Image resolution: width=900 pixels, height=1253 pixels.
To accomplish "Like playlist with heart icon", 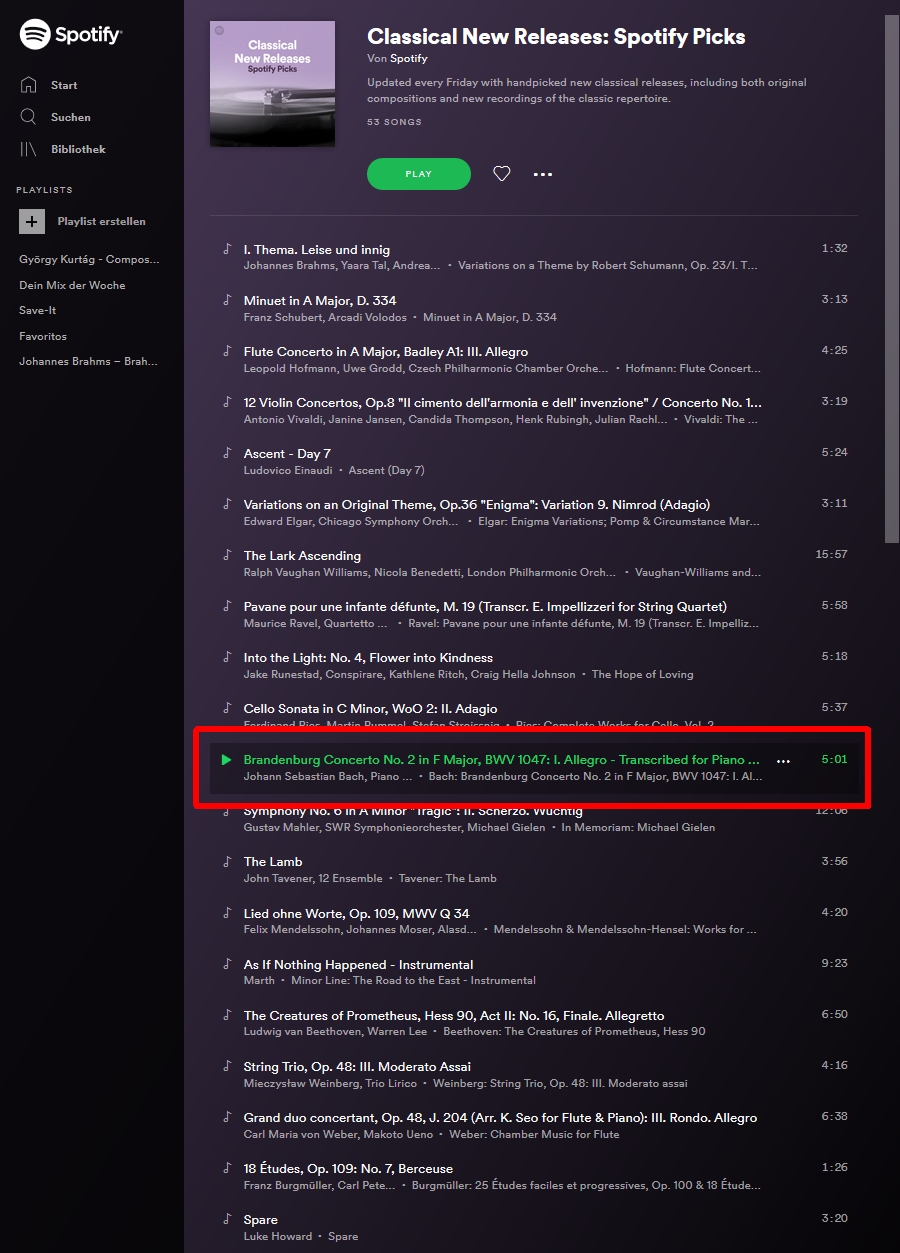I will [x=502, y=174].
